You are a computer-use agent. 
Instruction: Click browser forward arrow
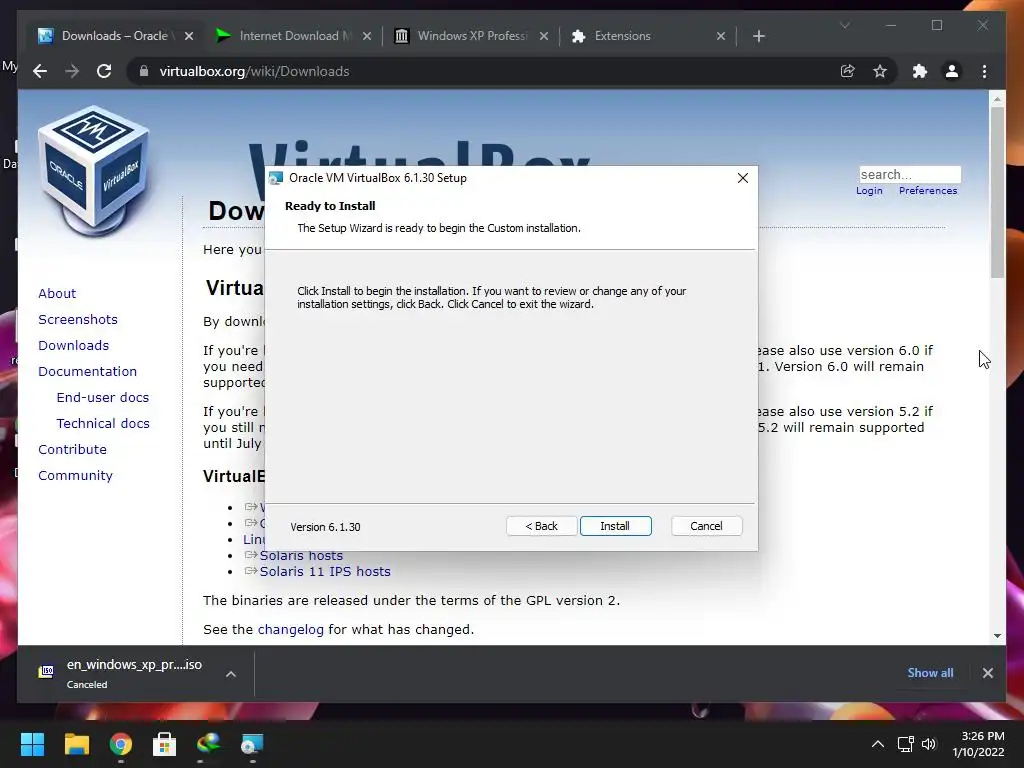click(72, 71)
